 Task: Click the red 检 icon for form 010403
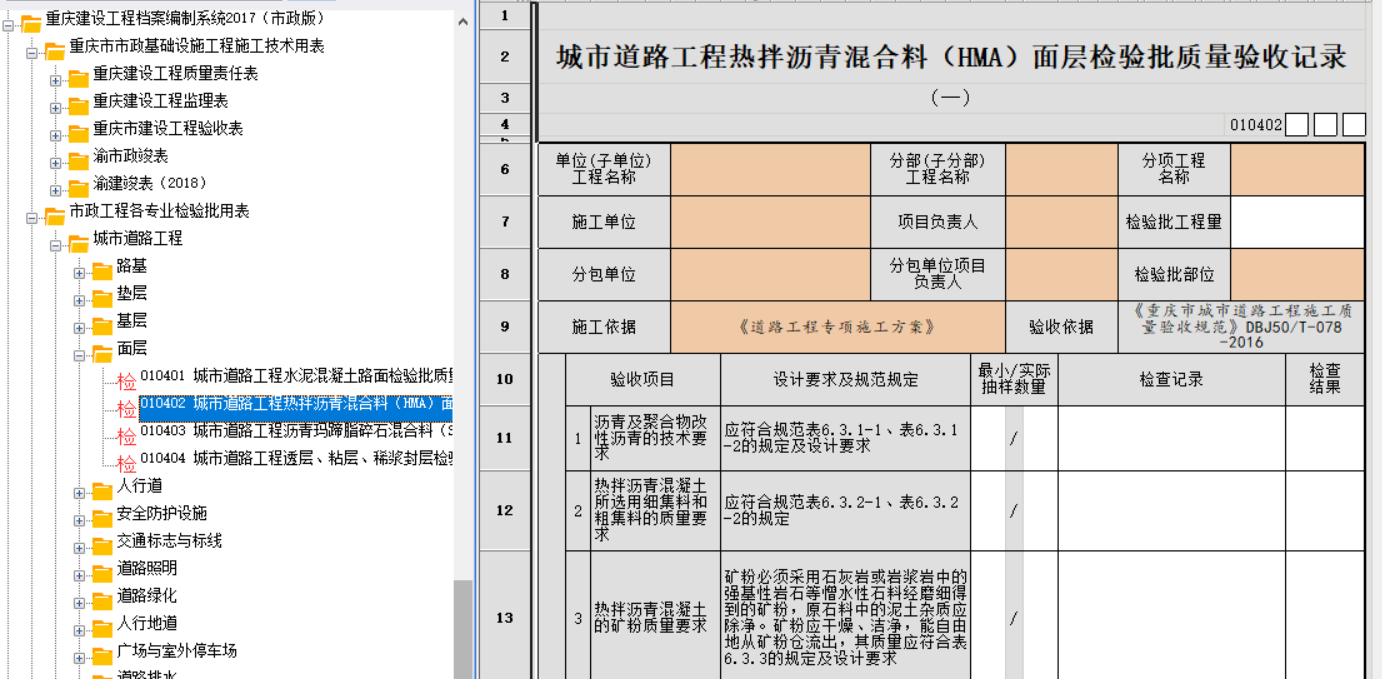point(126,436)
